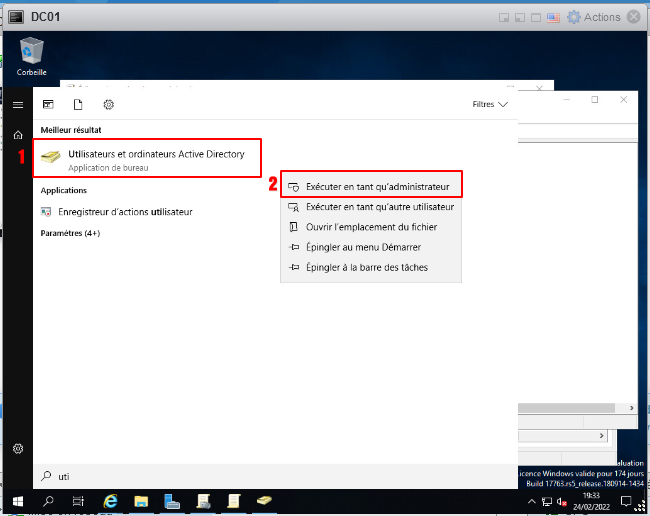This screenshot has width=650, height=516.
Task: Open the VM Actions menu
Action: (x=593, y=17)
